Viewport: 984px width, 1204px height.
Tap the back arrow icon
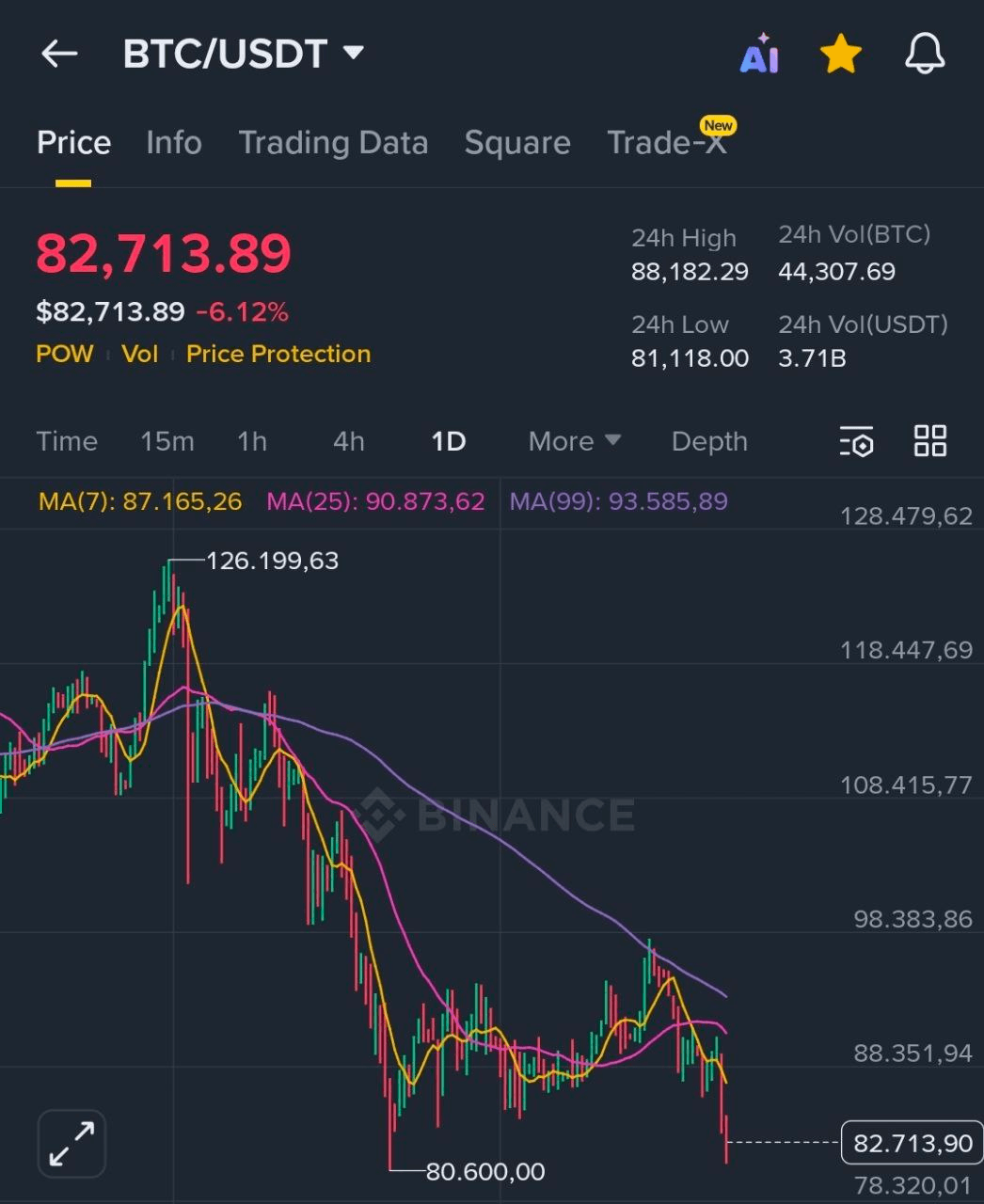(59, 54)
